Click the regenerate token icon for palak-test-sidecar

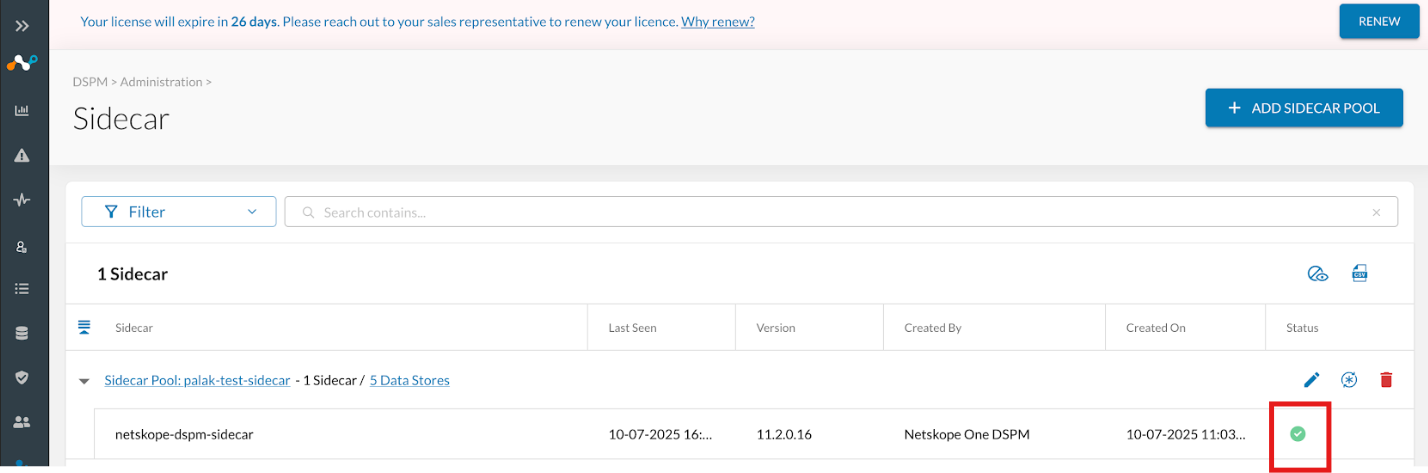[x=1349, y=380]
